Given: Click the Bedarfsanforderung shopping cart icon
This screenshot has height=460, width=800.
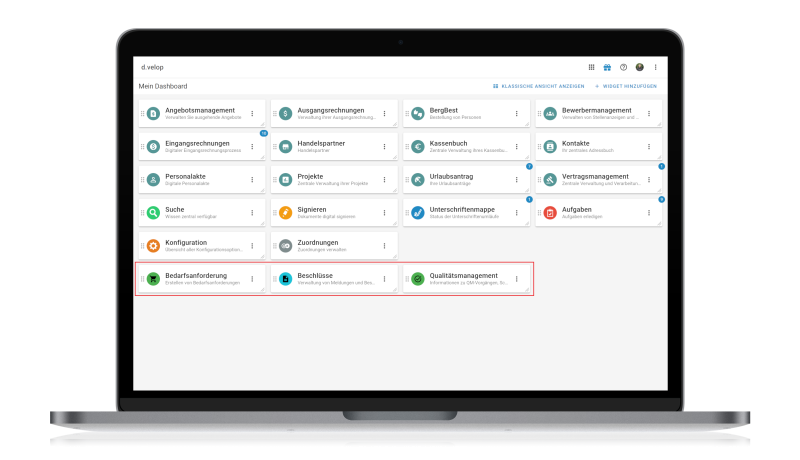Looking at the screenshot, I should (153, 279).
